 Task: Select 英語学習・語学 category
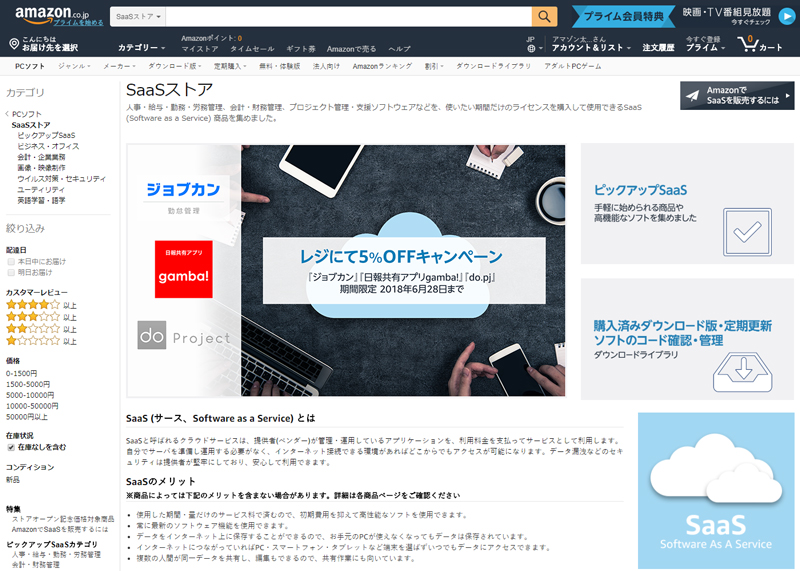pyautogui.click(x=41, y=200)
